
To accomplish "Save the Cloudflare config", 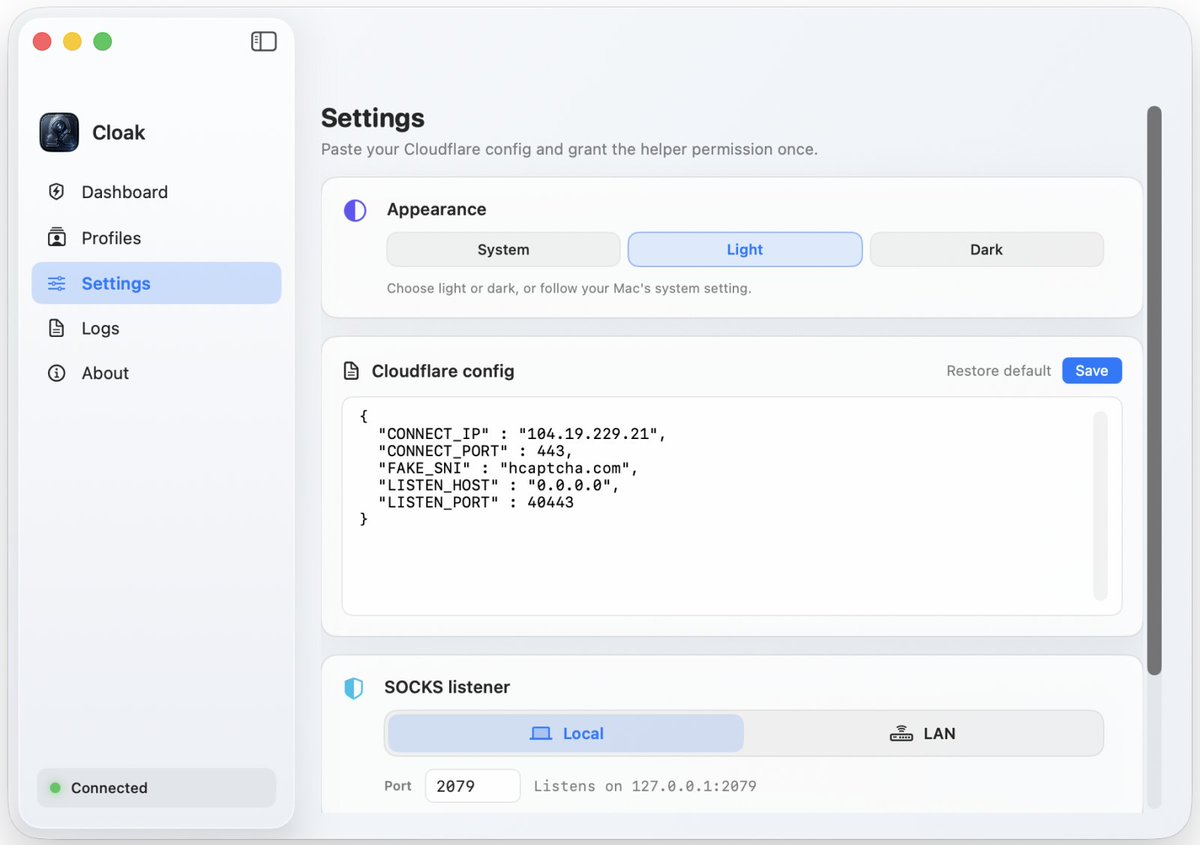I will tap(1092, 371).
